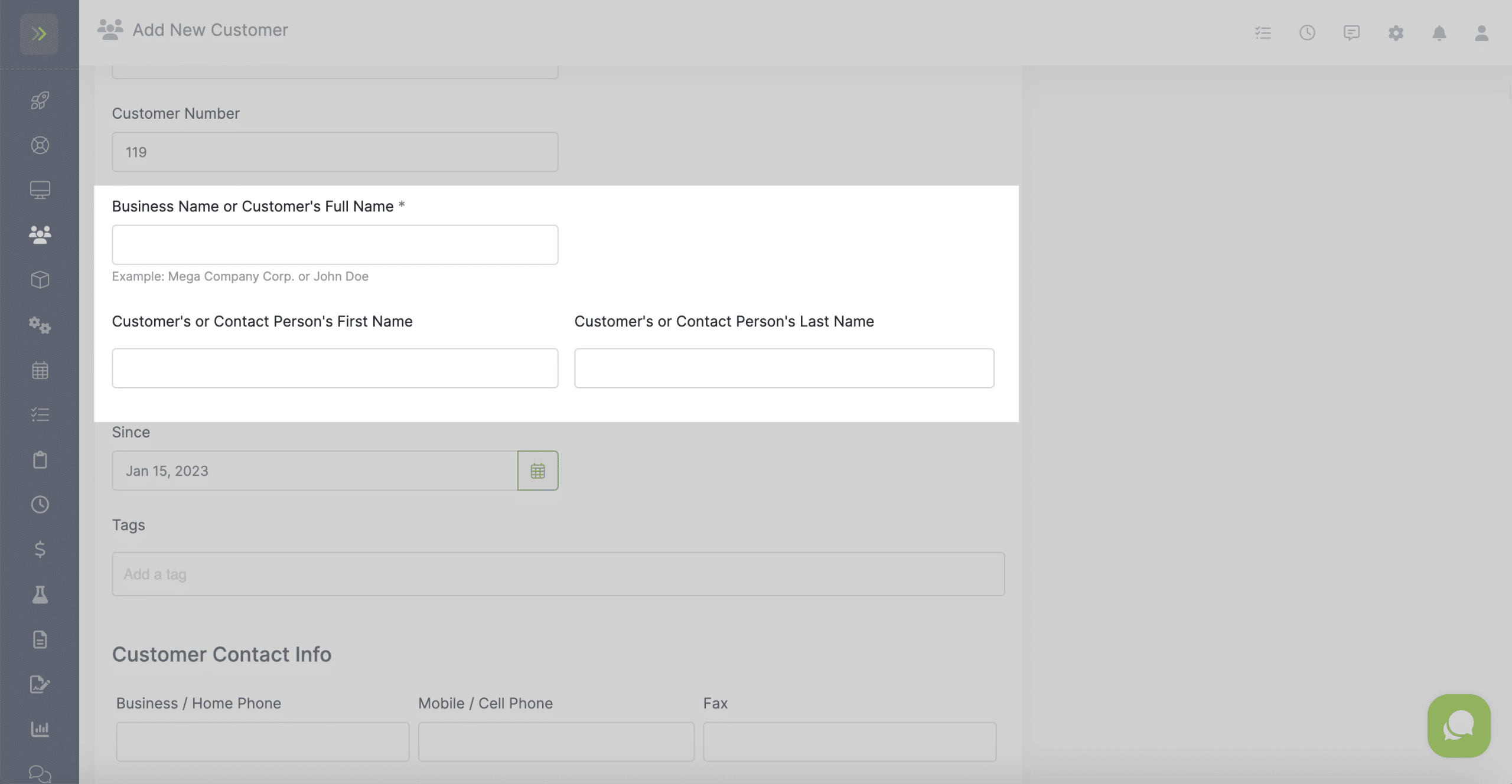Image resolution: width=1512 pixels, height=784 pixels.
Task: Open the lifebuoy support icon in sidebar
Action: 40,145
